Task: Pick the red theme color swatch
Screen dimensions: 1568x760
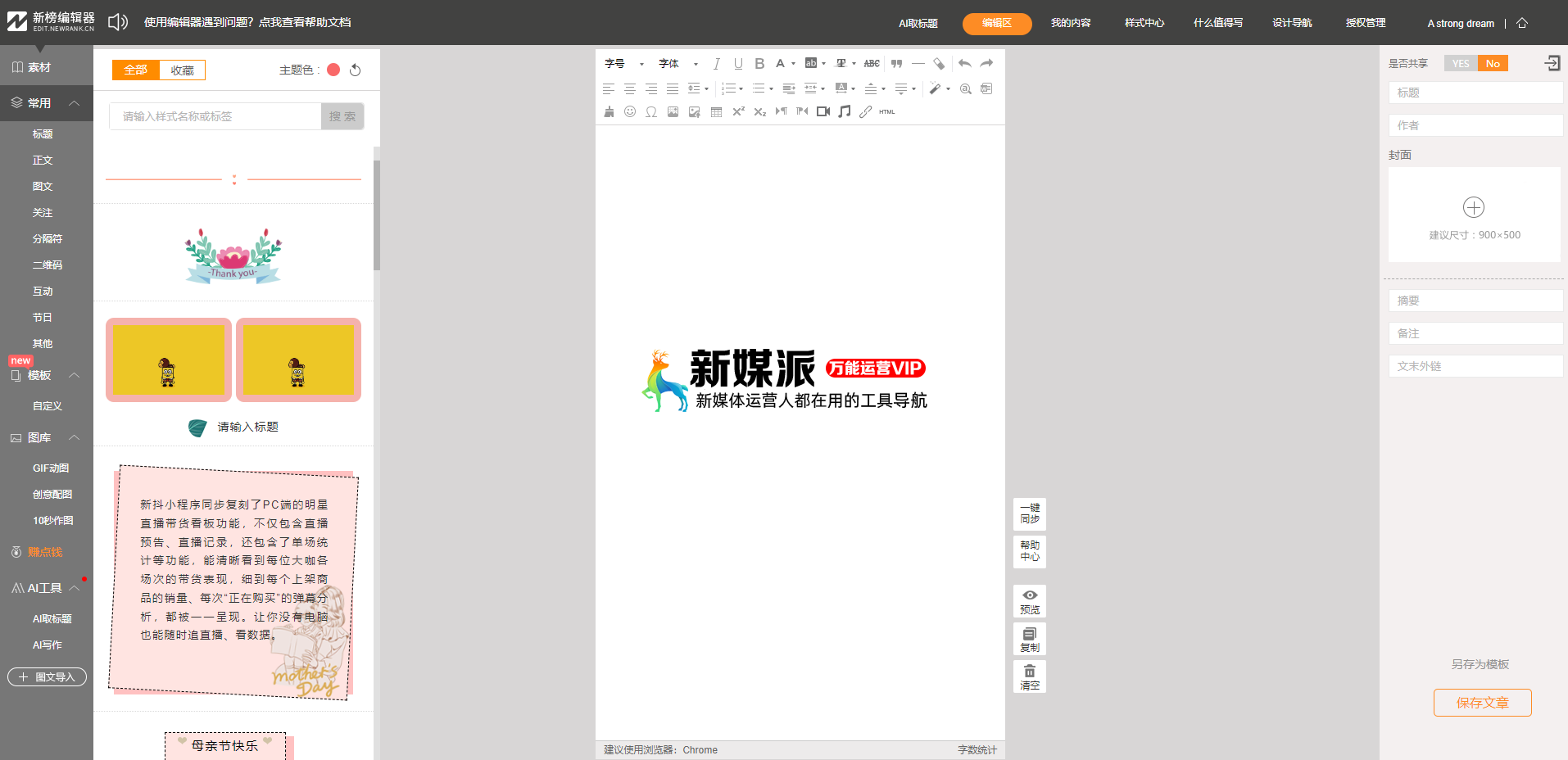Action: (x=333, y=70)
